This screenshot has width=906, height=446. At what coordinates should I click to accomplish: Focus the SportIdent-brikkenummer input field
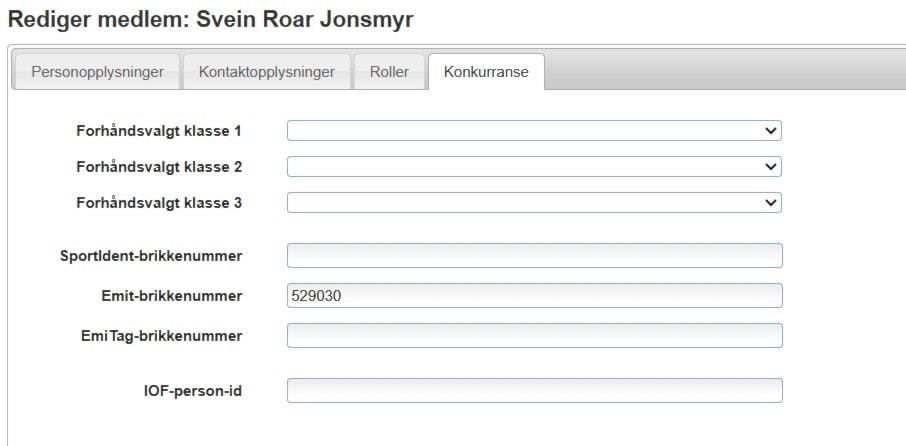[534, 256]
